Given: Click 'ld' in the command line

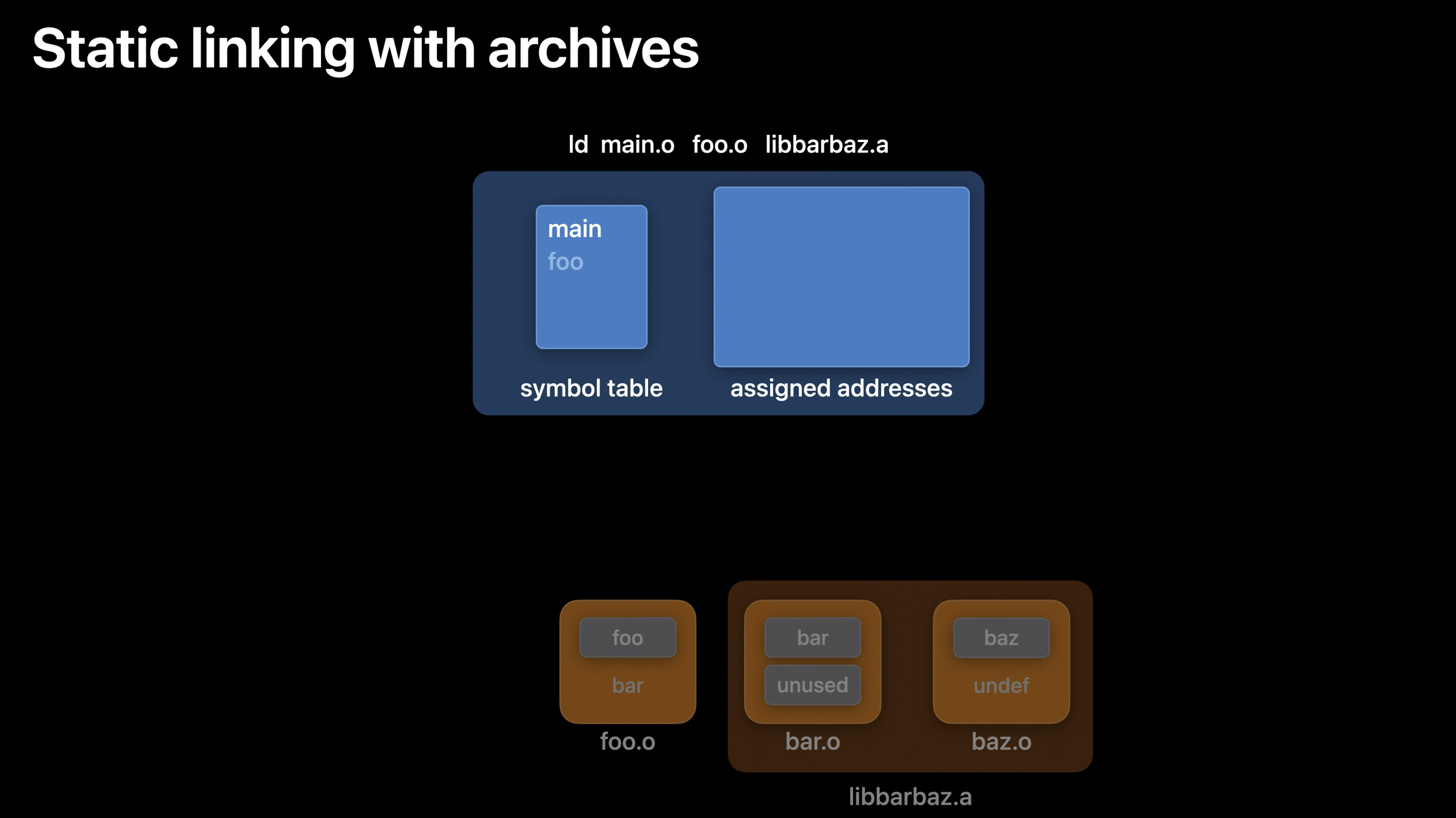Looking at the screenshot, I should click(x=577, y=145).
